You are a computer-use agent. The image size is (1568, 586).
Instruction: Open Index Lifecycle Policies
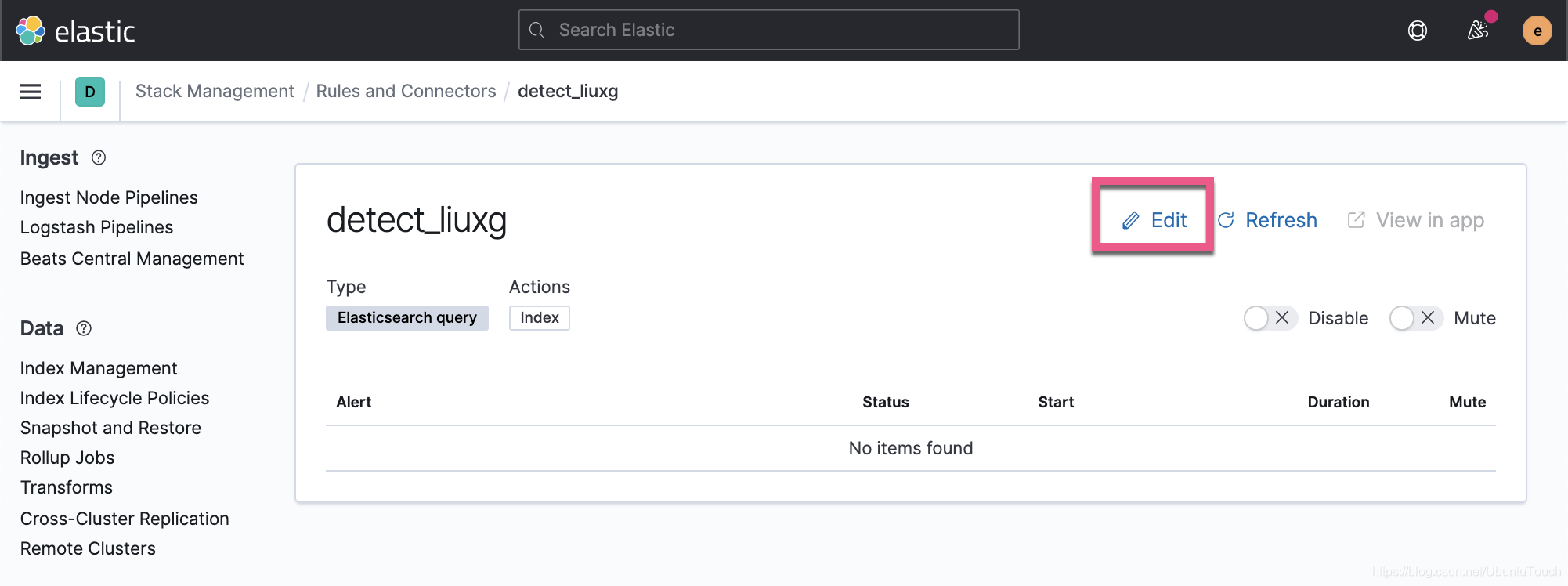(x=115, y=398)
